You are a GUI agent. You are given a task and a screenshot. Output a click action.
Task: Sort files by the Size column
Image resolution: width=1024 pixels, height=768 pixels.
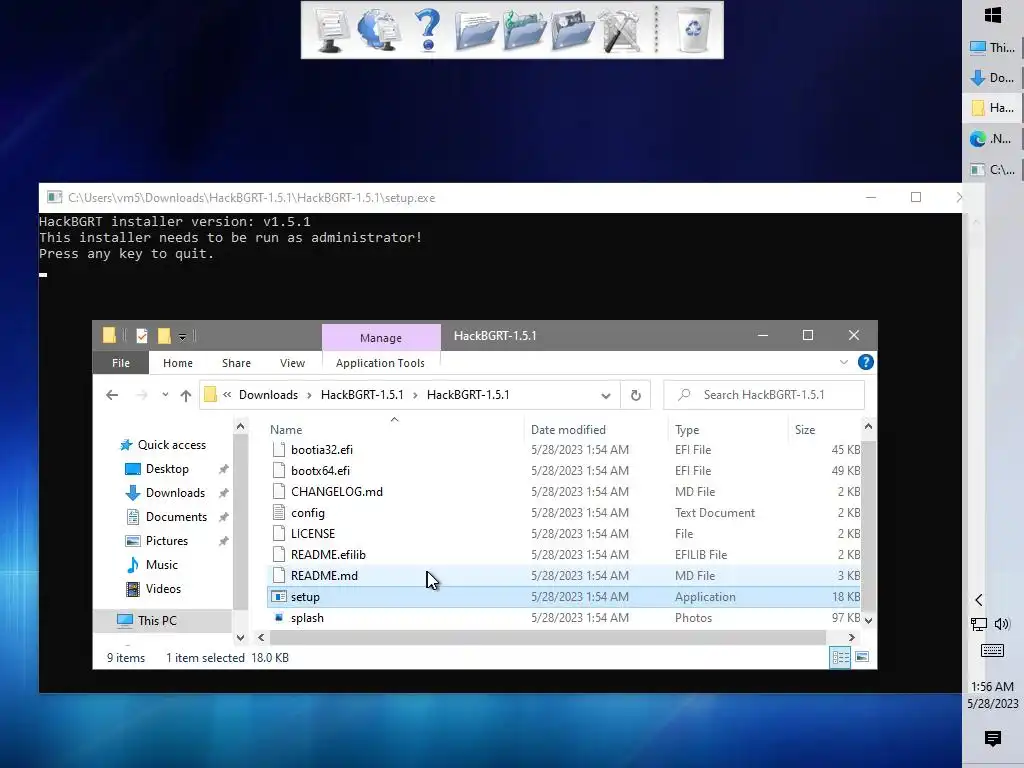point(824,430)
